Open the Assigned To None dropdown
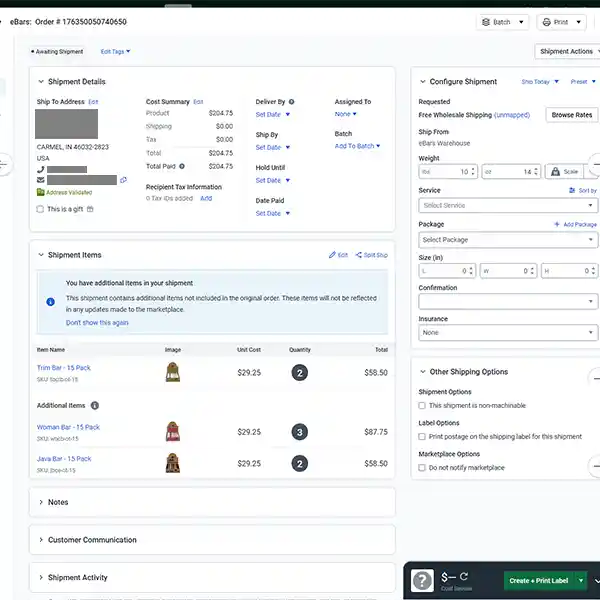 click(346, 114)
